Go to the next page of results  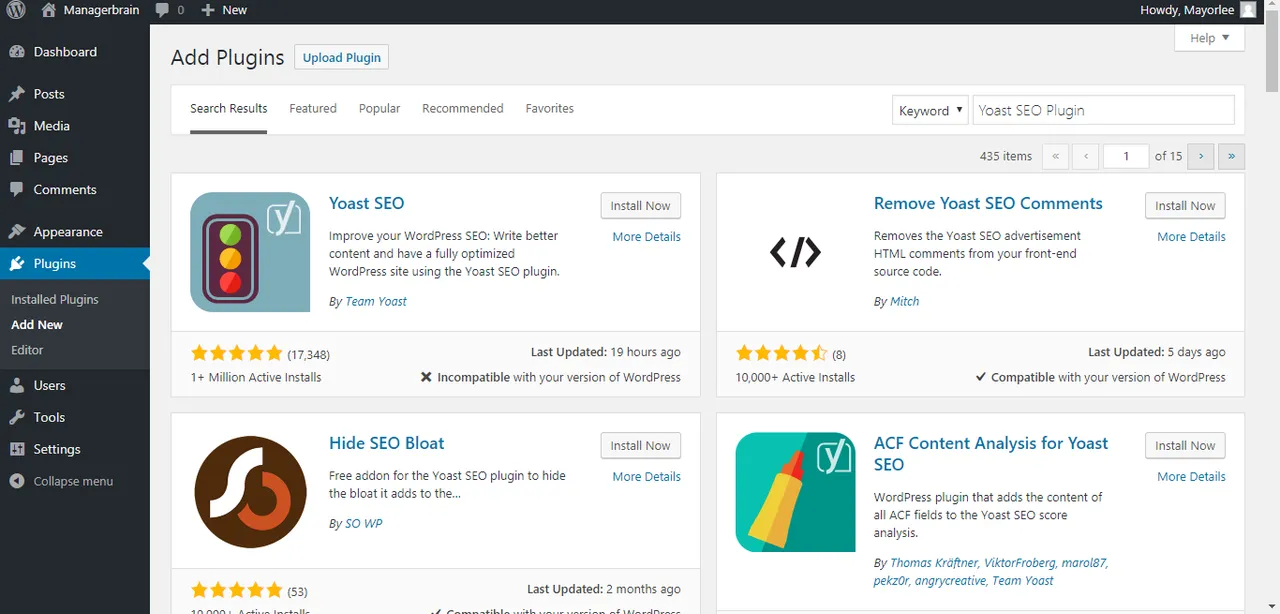[1201, 156]
